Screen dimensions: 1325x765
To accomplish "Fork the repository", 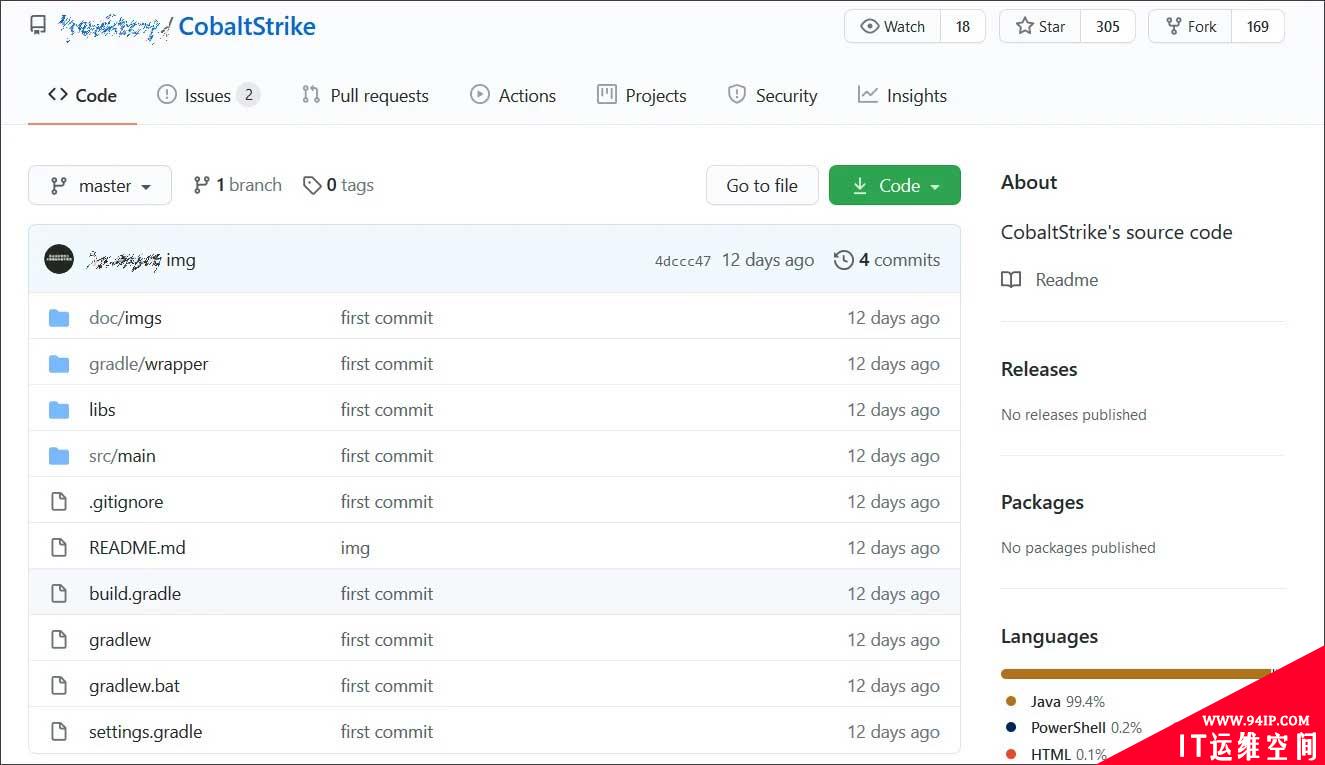I will click(x=1190, y=27).
